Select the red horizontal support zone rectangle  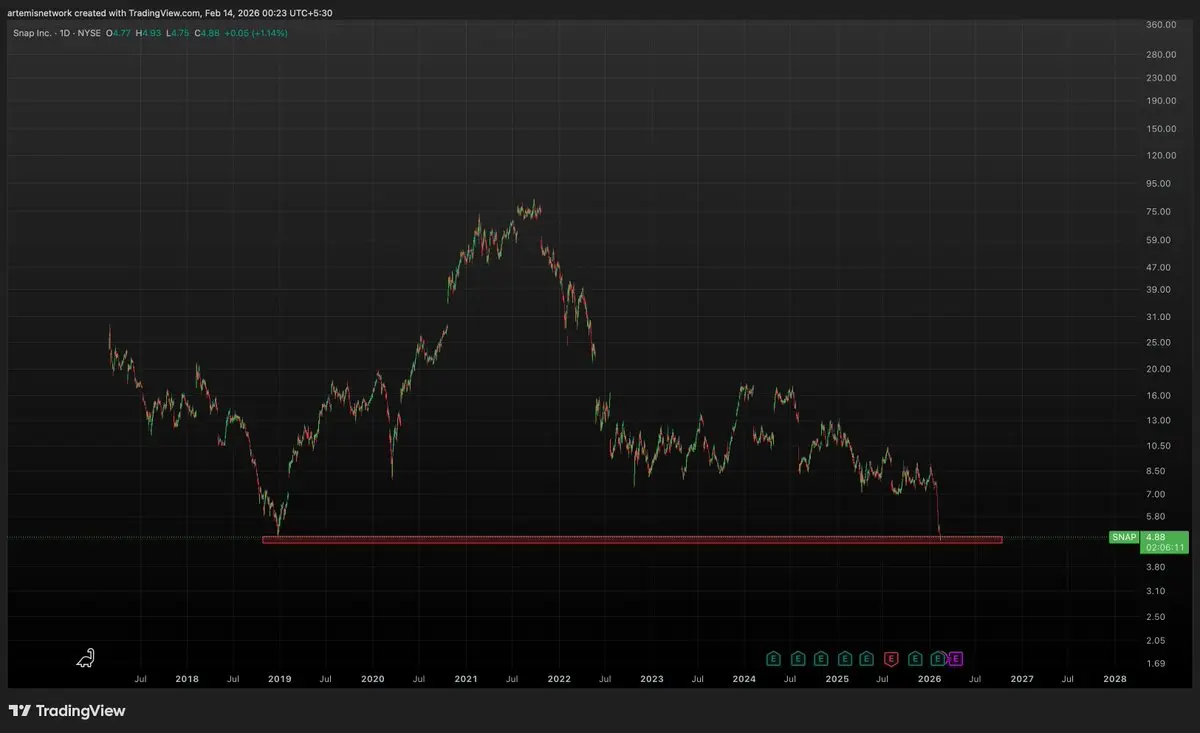(632, 540)
